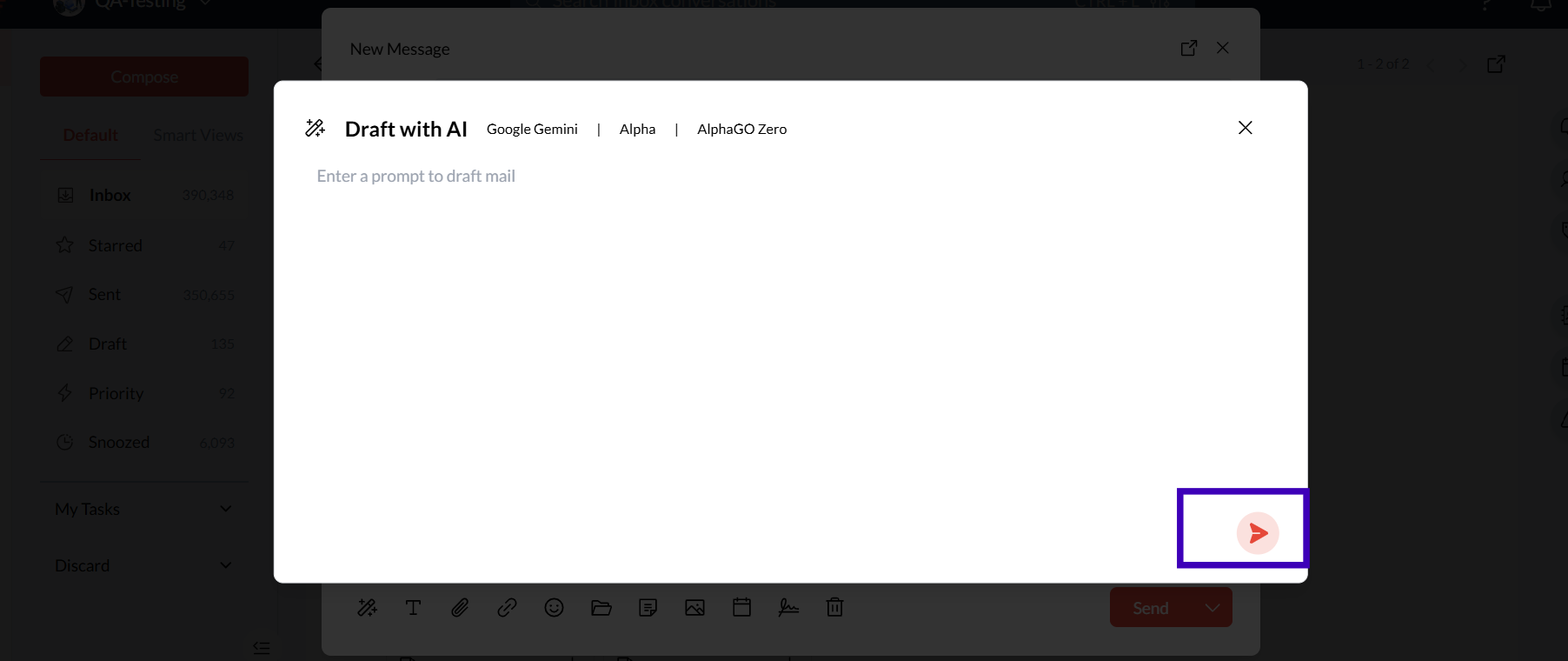This screenshot has width=1568, height=661.
Task: Open the Sent folder
Action: (x=144, y=295)
